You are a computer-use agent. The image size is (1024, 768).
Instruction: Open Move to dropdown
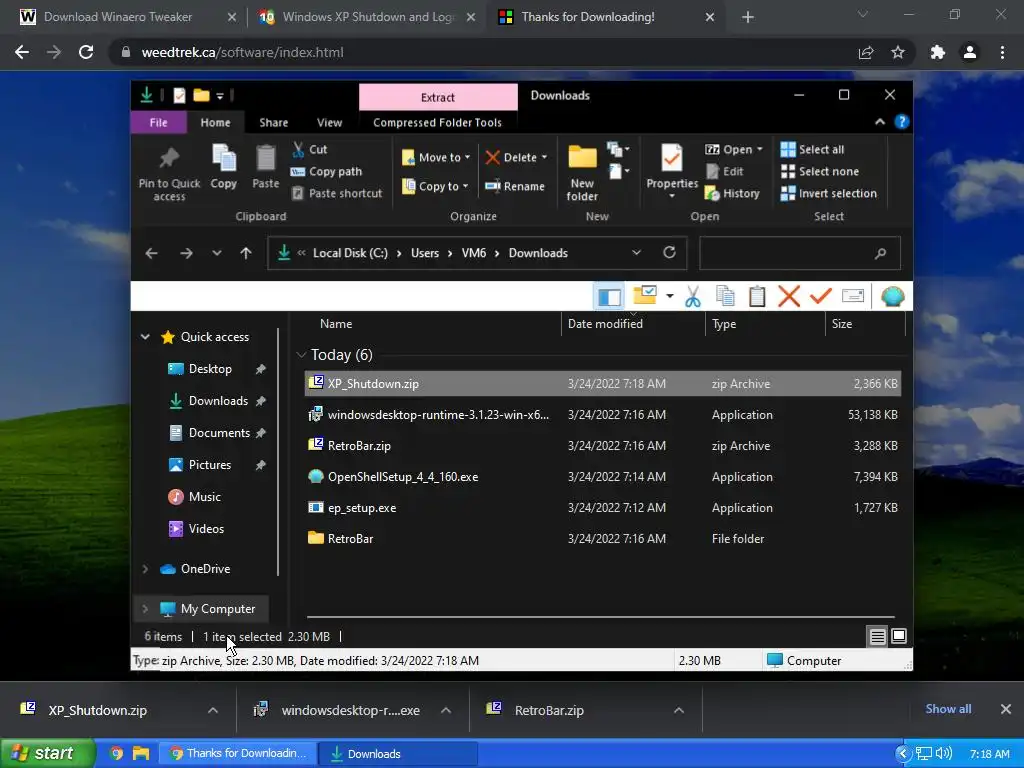point(436,157)
